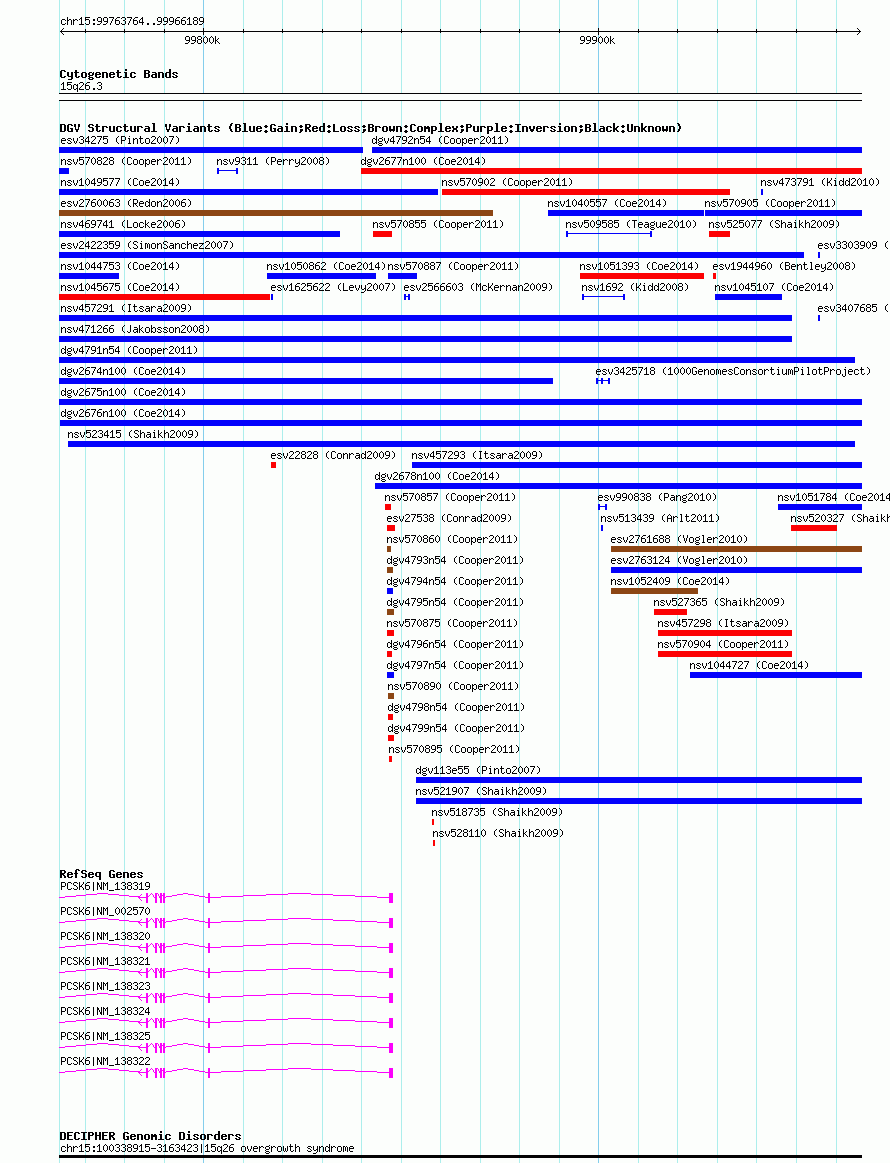Click dgv113e55 (Pinto2007) label
The height and width of the screenshot is (1163, 890).
click(478, 770)
